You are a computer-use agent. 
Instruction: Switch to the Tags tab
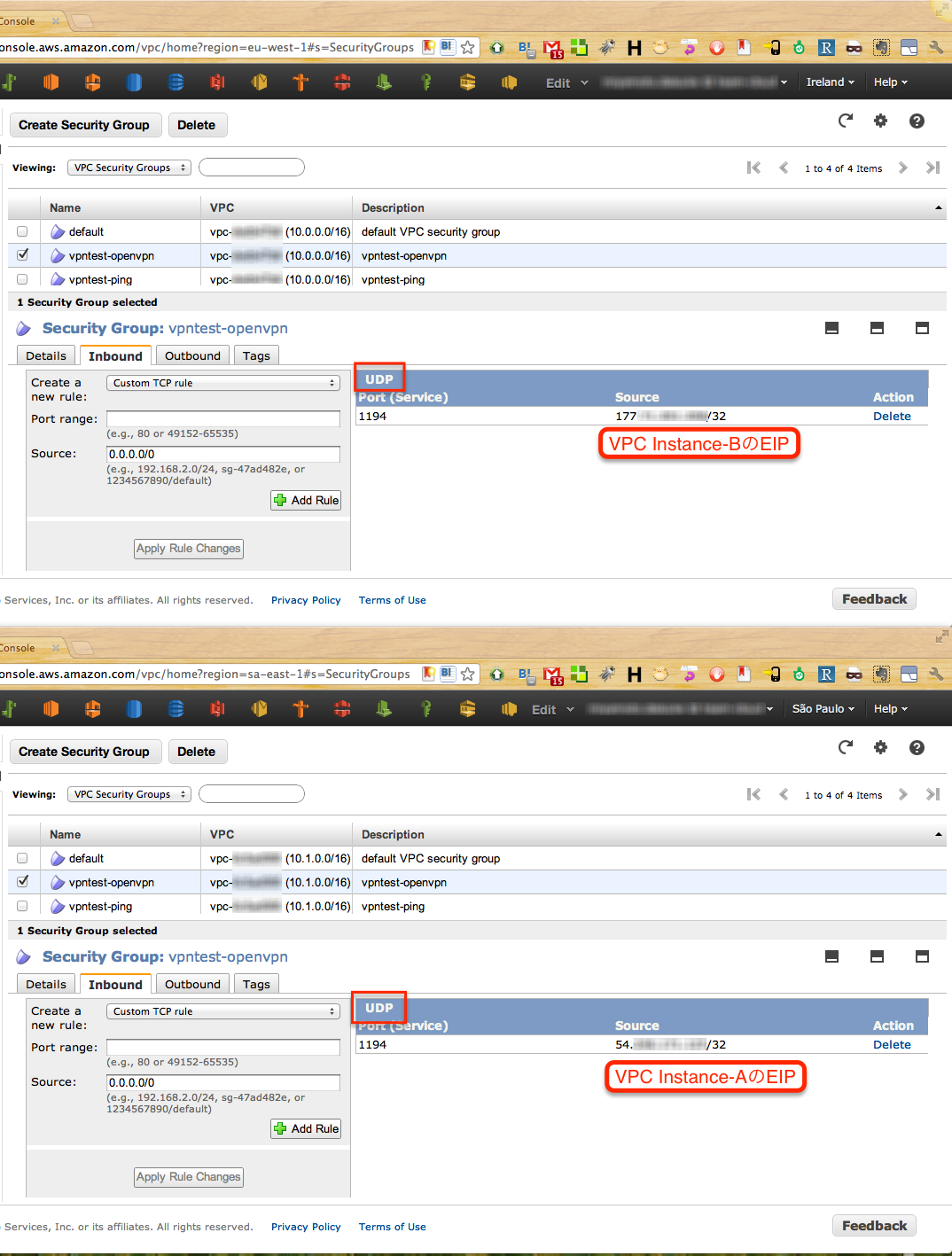click(x=256, y=355)
